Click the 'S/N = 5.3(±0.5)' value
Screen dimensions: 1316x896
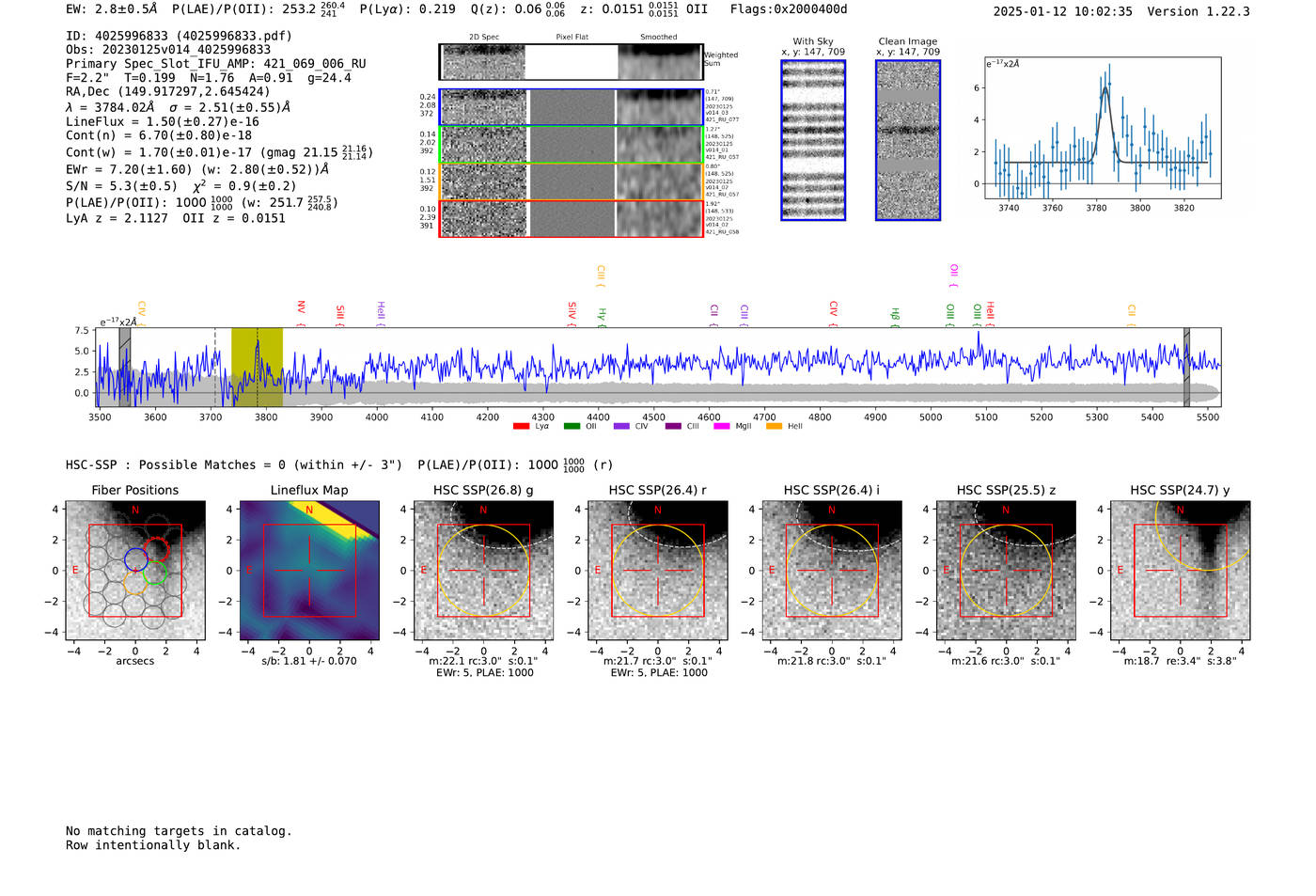click(121, 186)
